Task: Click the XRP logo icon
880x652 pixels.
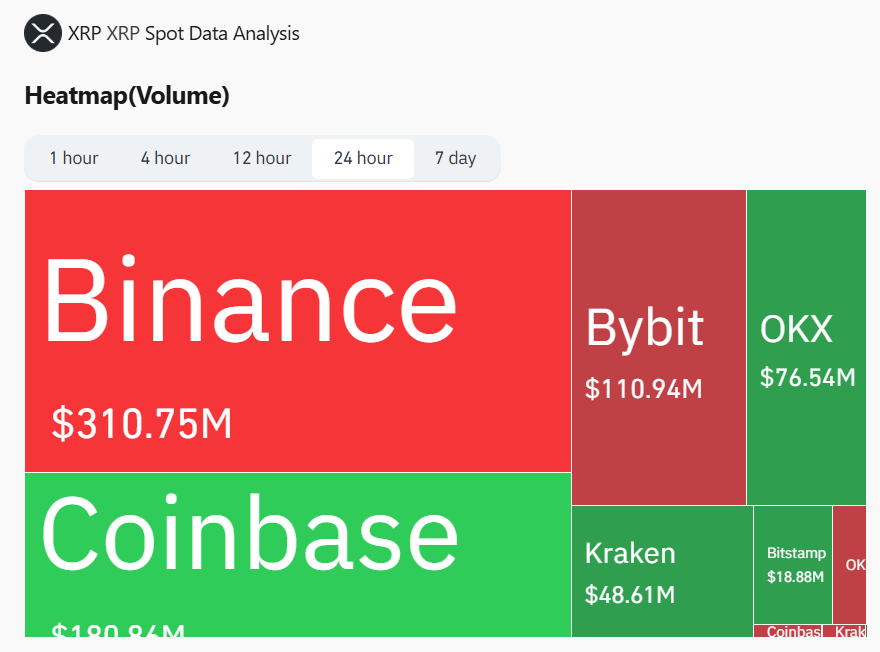Action: 43,33
